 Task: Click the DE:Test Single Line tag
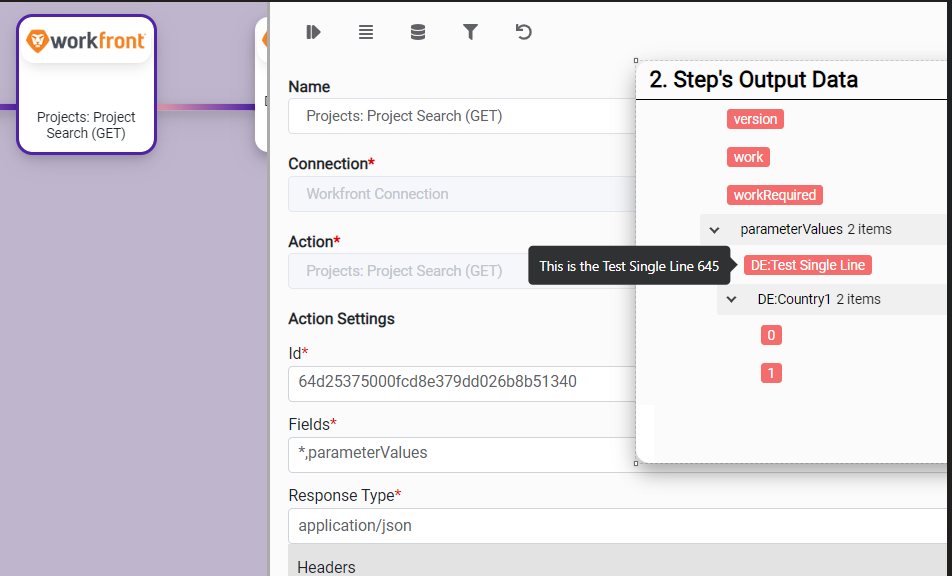(x=807, y=265)
